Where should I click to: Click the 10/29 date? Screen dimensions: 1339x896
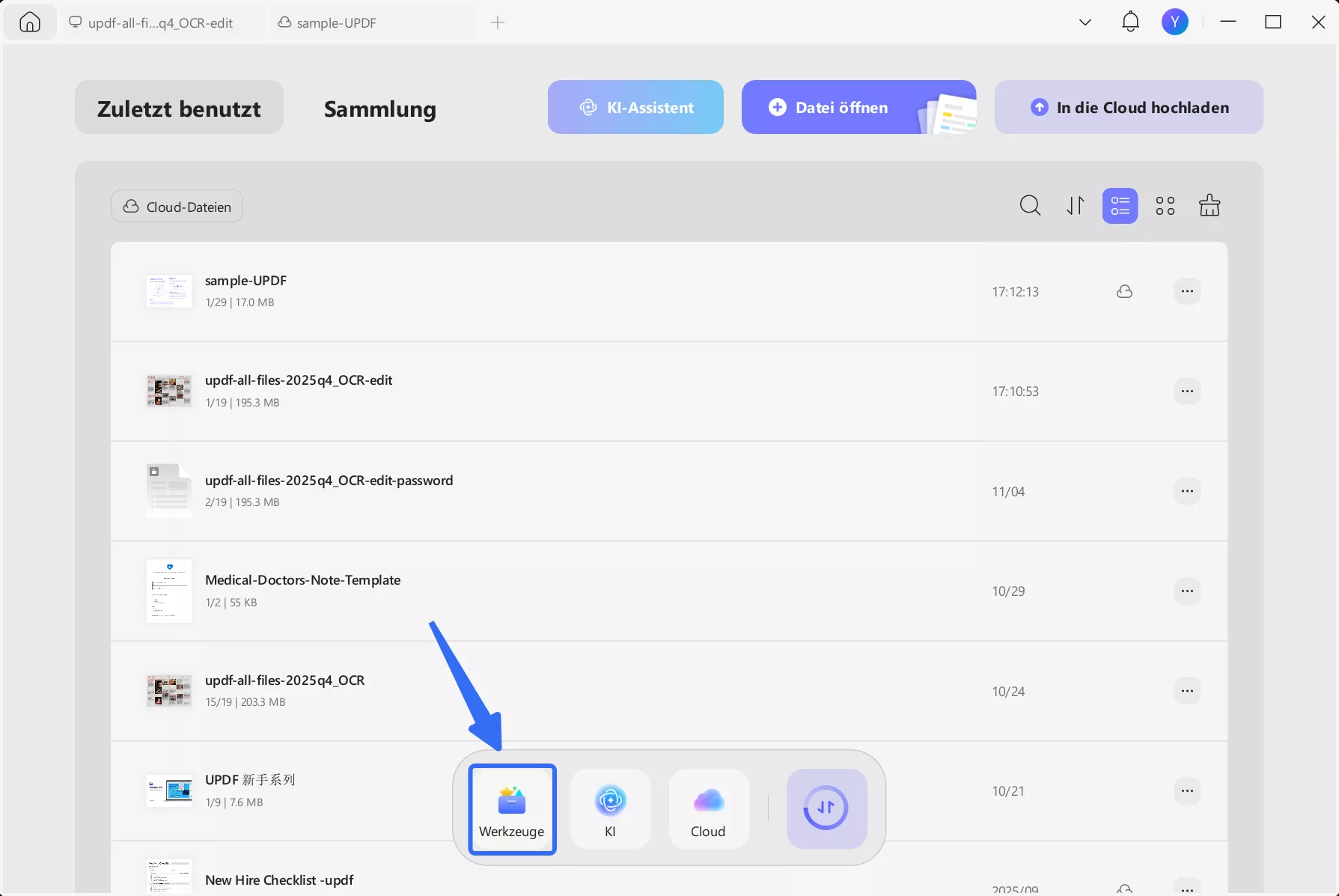tap(1008, 591)
